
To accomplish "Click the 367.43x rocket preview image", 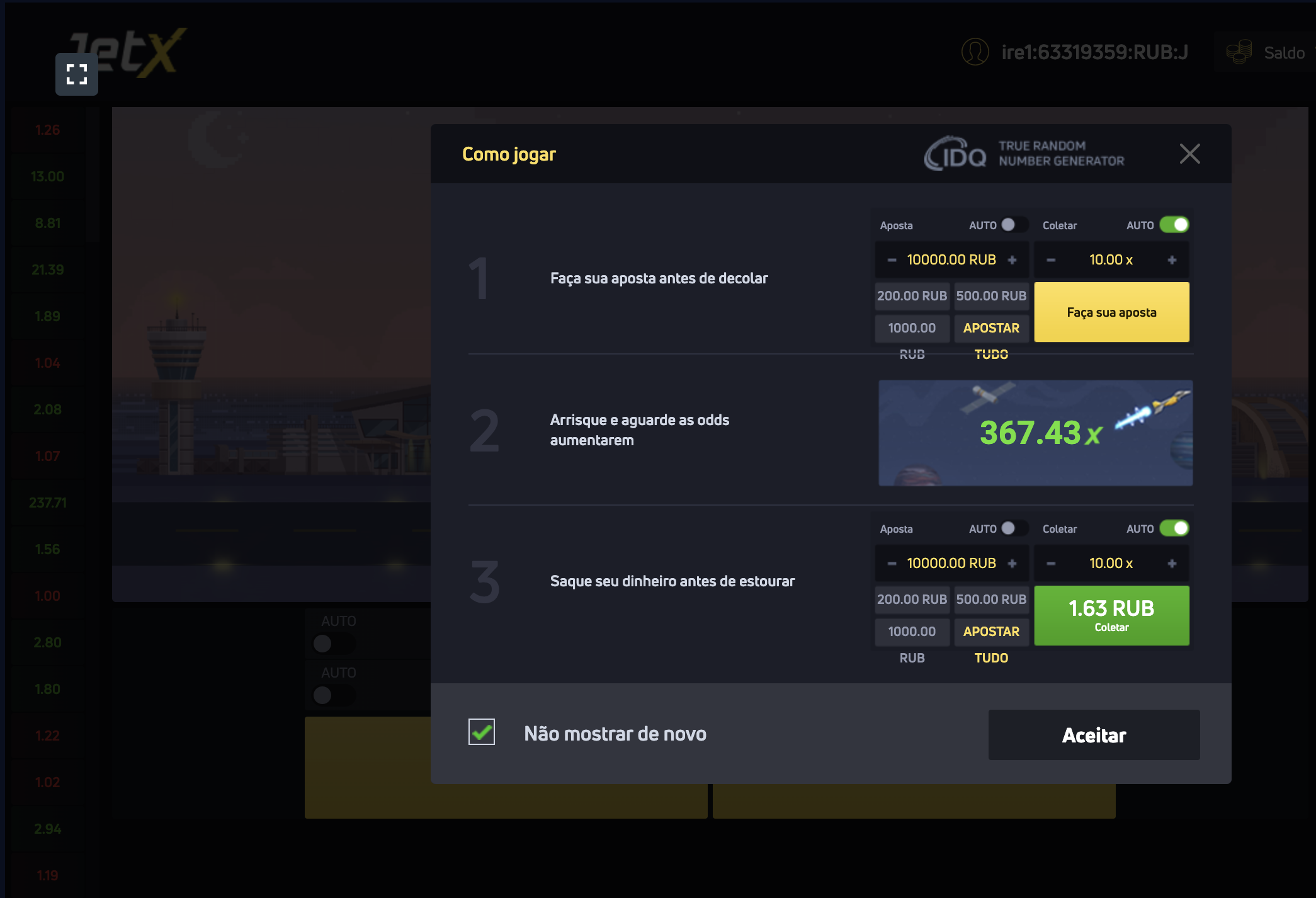I will pos(1035,433).
